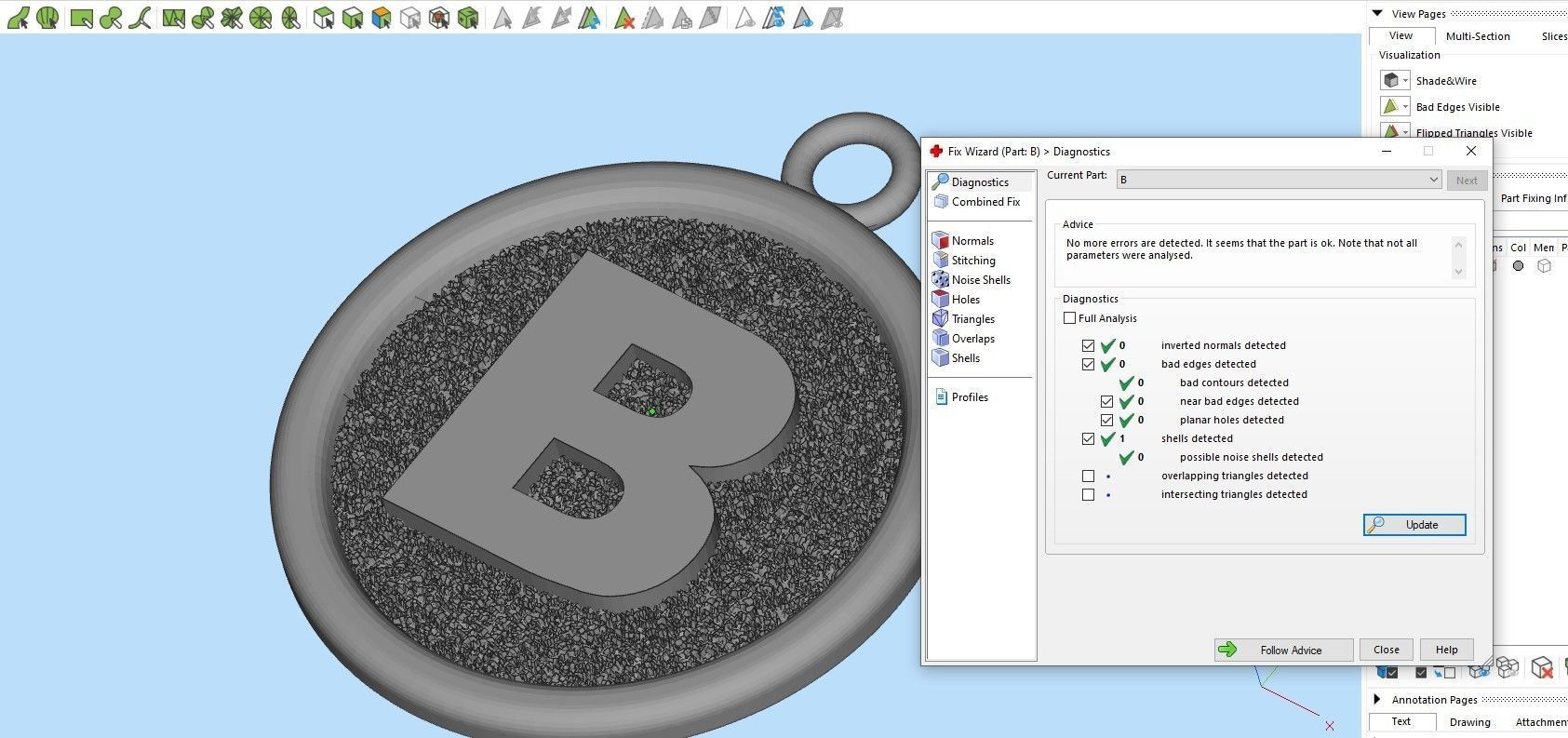The width and height of the screenshot is (1568, 738).
Task: Click the Follow Advice button
Action: click(1283, 650)
